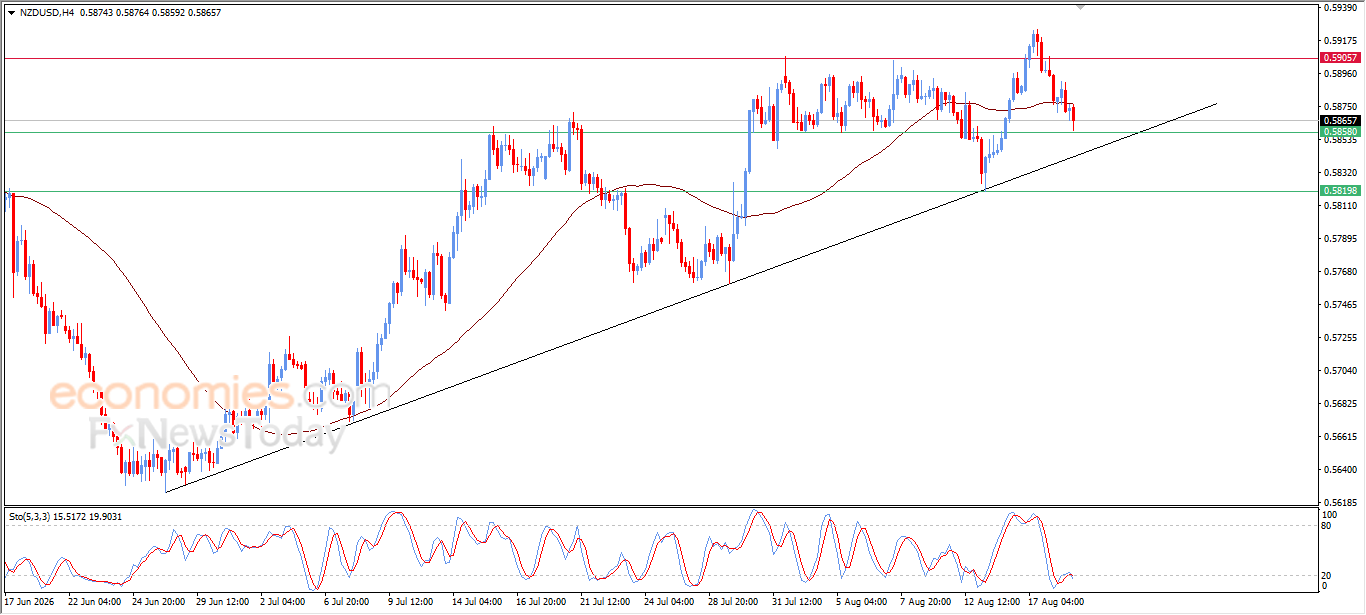Click the 22 Jun 04:00 time label
The width and height of the screenshot is (1366, 615).
coord(94,602)
